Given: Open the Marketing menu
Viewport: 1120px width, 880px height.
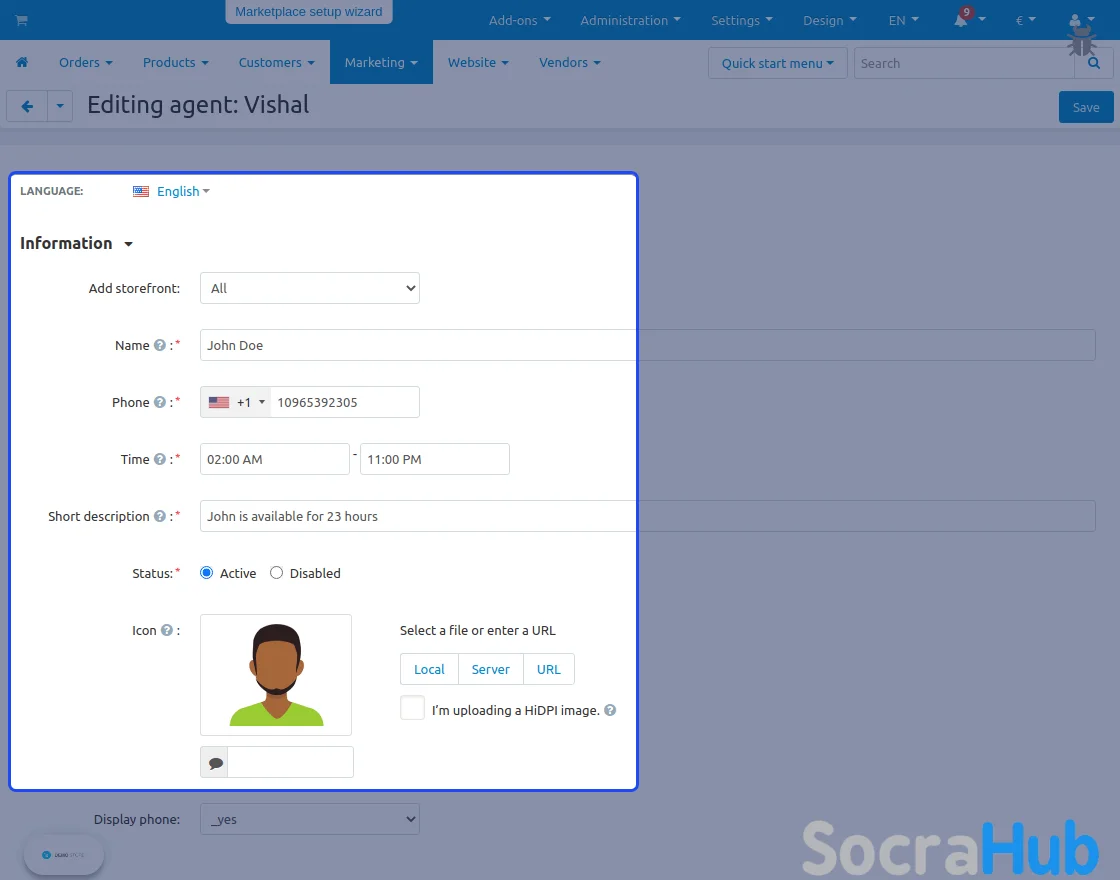Looking at the screenshot, I should (x=381, y=62).
